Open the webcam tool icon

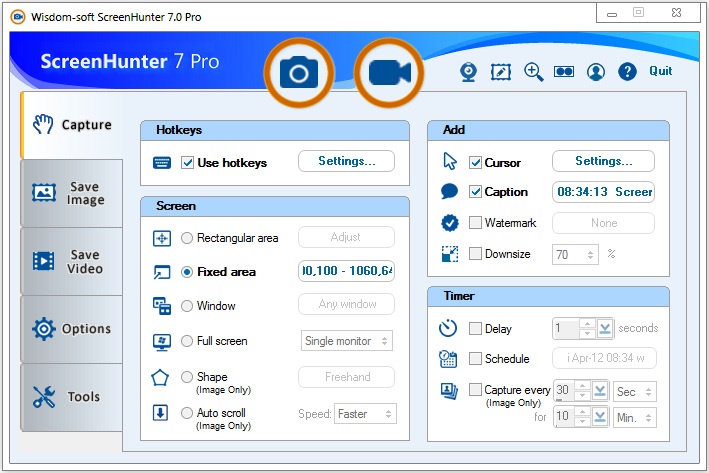(468, 72)
